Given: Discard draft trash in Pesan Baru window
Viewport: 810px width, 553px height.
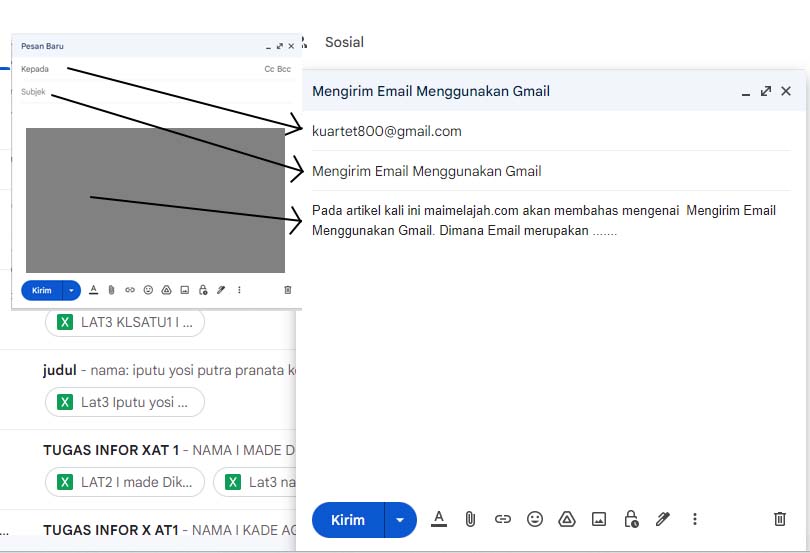Looking at the screenshot, I should click(288, 290).
